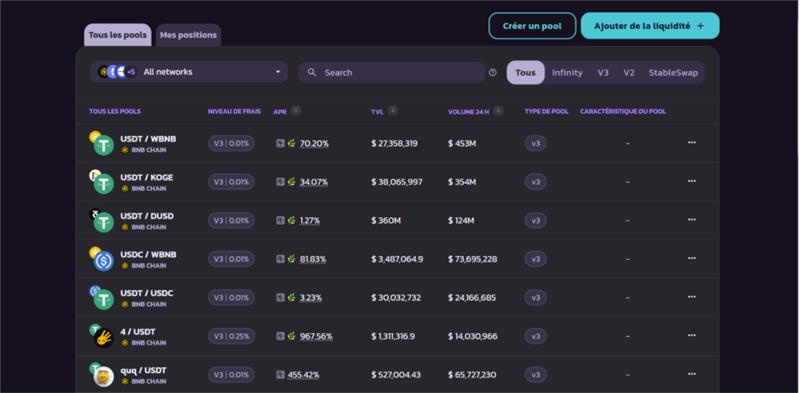Click USDT / WBNB token pair icon

tap(102, 143)
